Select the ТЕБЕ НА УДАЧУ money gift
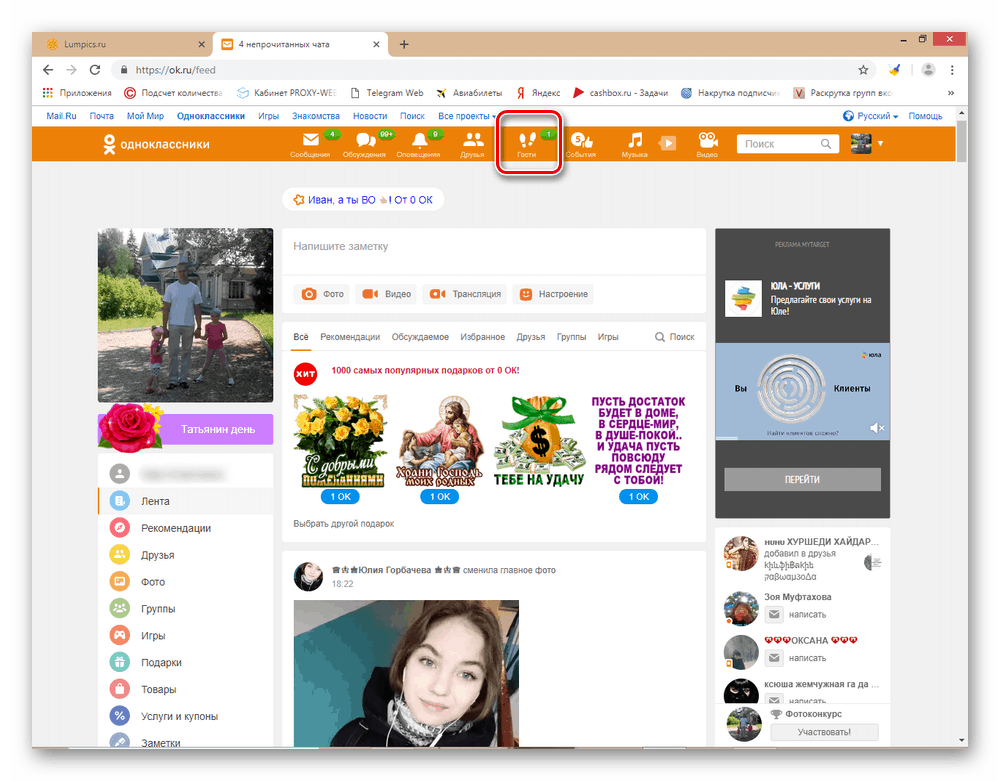The width and height of the screenshot is (1000, 781). point(539,441)
